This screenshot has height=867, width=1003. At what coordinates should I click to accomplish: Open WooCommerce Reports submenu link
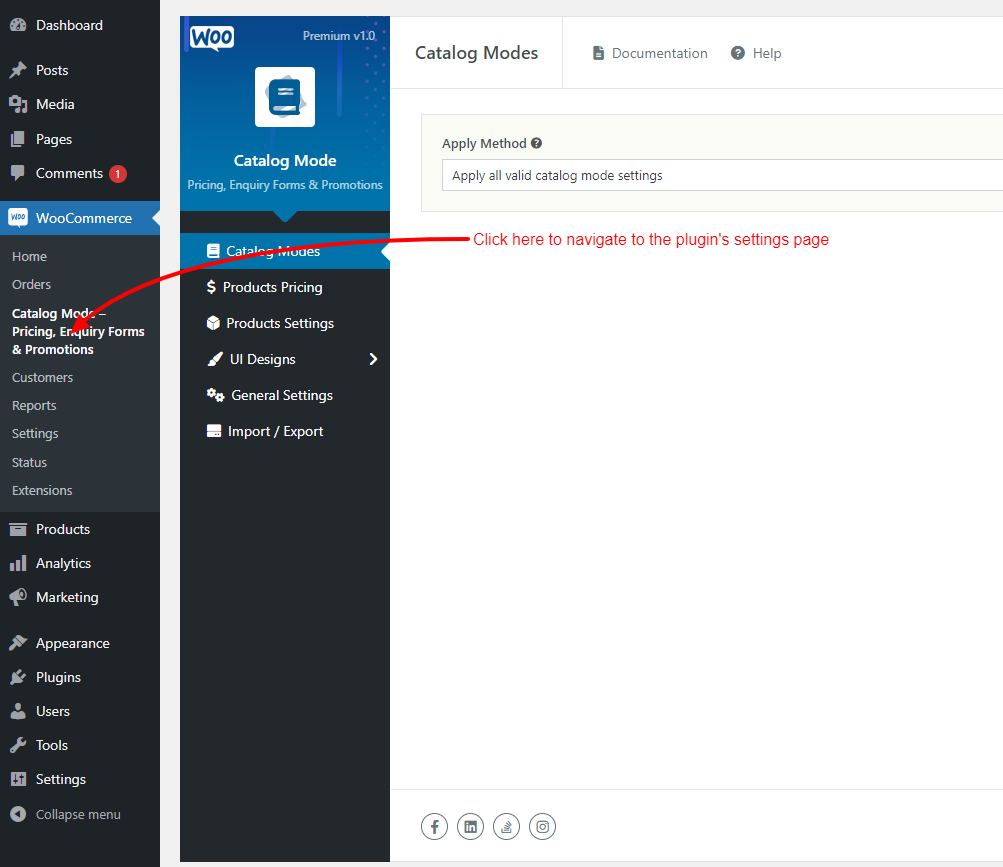34,406
